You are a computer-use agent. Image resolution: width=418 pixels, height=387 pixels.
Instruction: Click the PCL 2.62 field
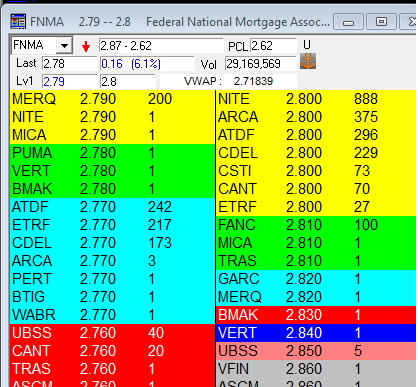273,46
